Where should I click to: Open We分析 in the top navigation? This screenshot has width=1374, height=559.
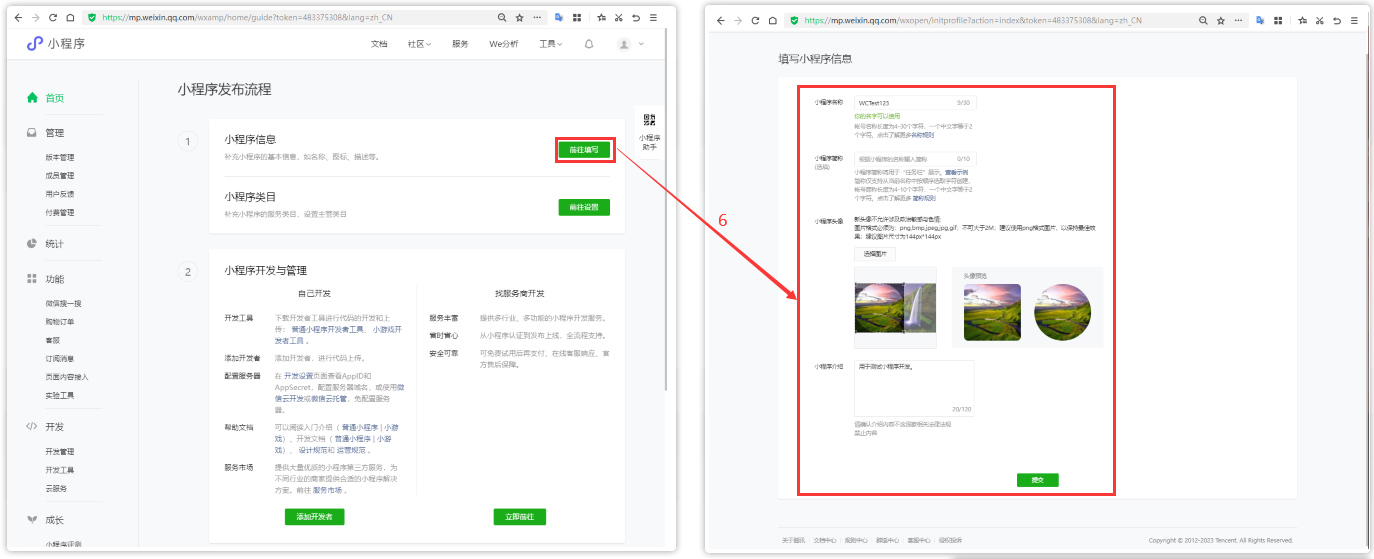(504, 44)
